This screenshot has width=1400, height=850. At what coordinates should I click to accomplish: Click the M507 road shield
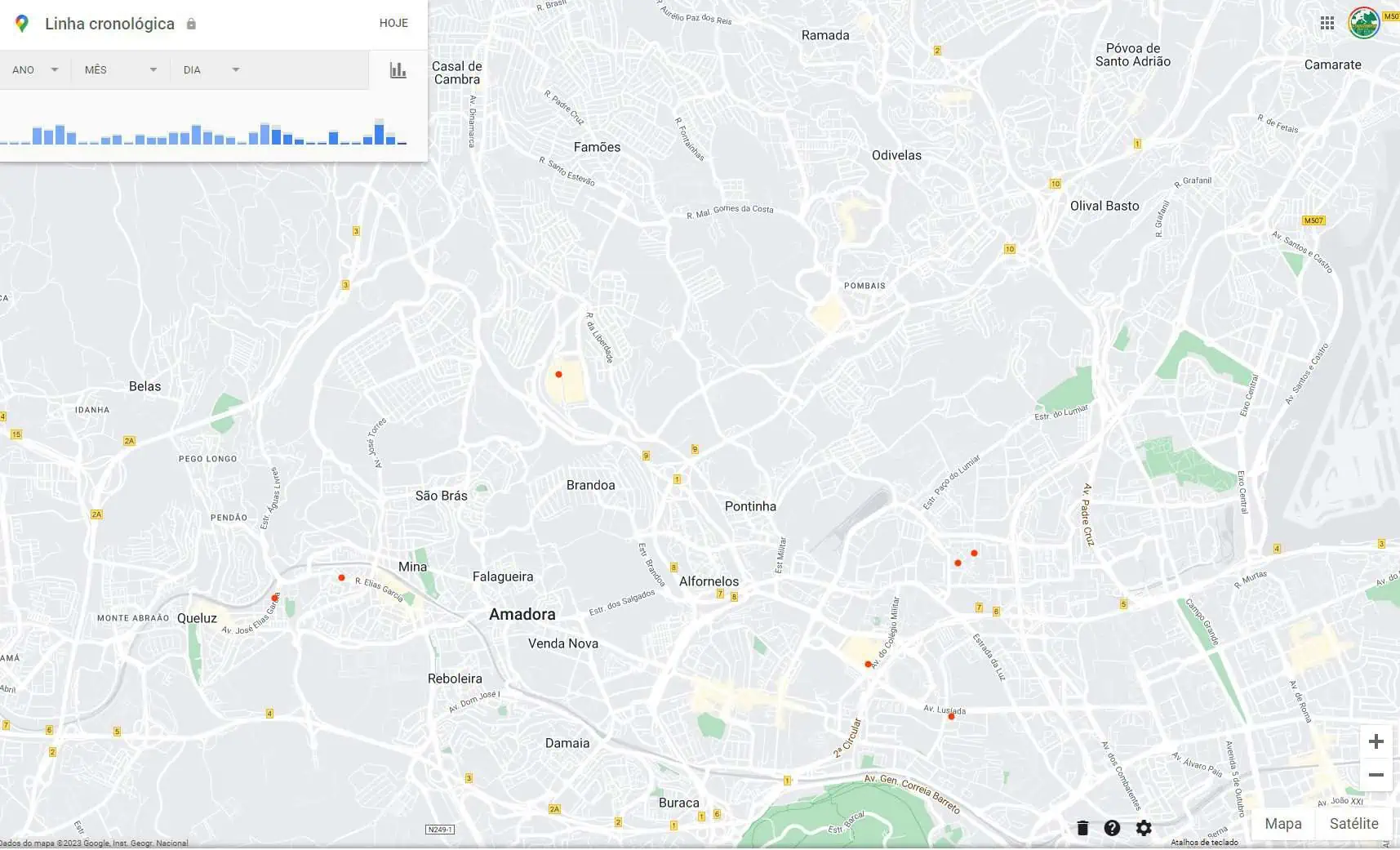[1313, 220]
